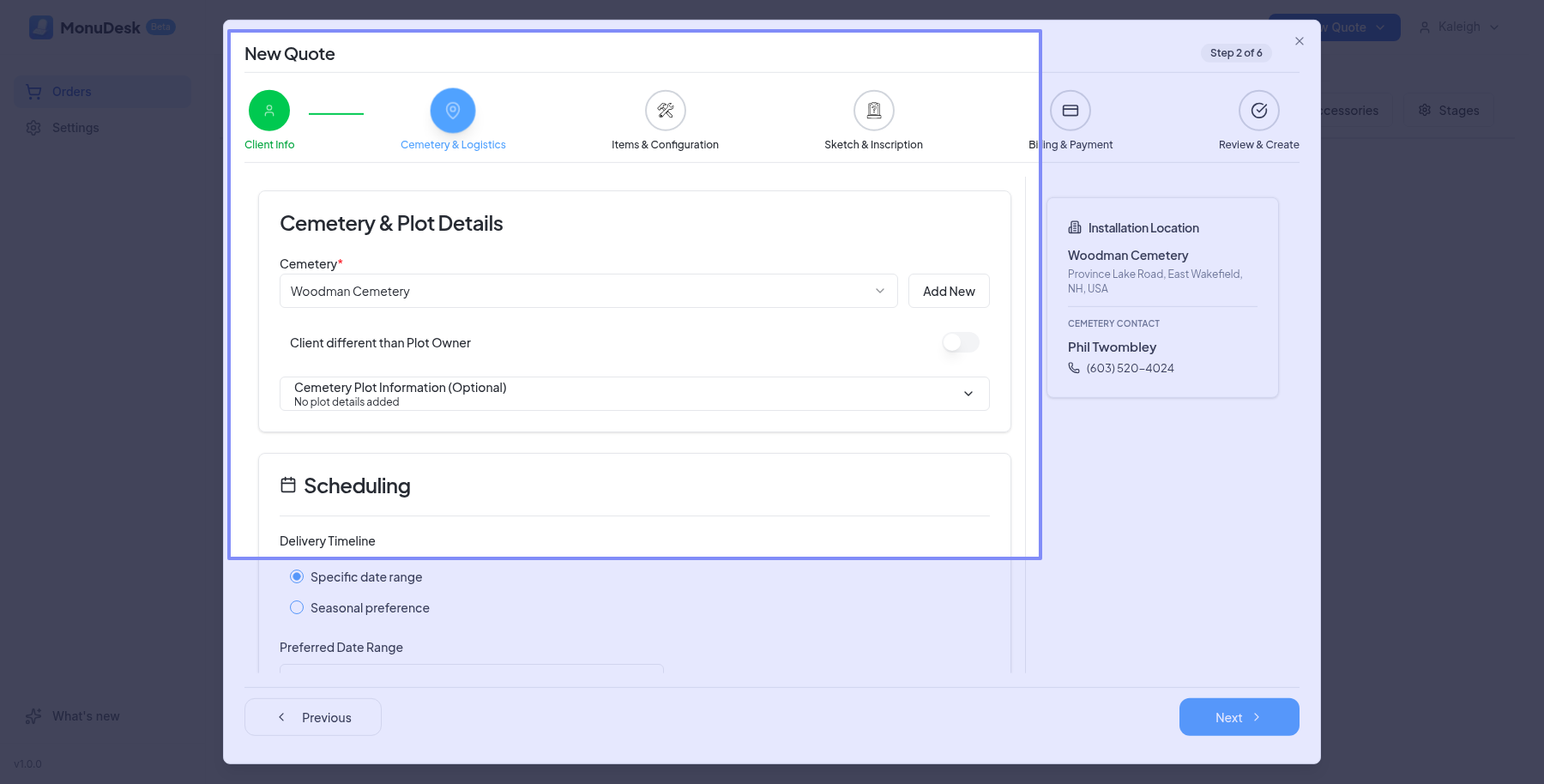1544x784 pixels.
Task: Close the New Quote dialog
Action: coord(1300,41)
